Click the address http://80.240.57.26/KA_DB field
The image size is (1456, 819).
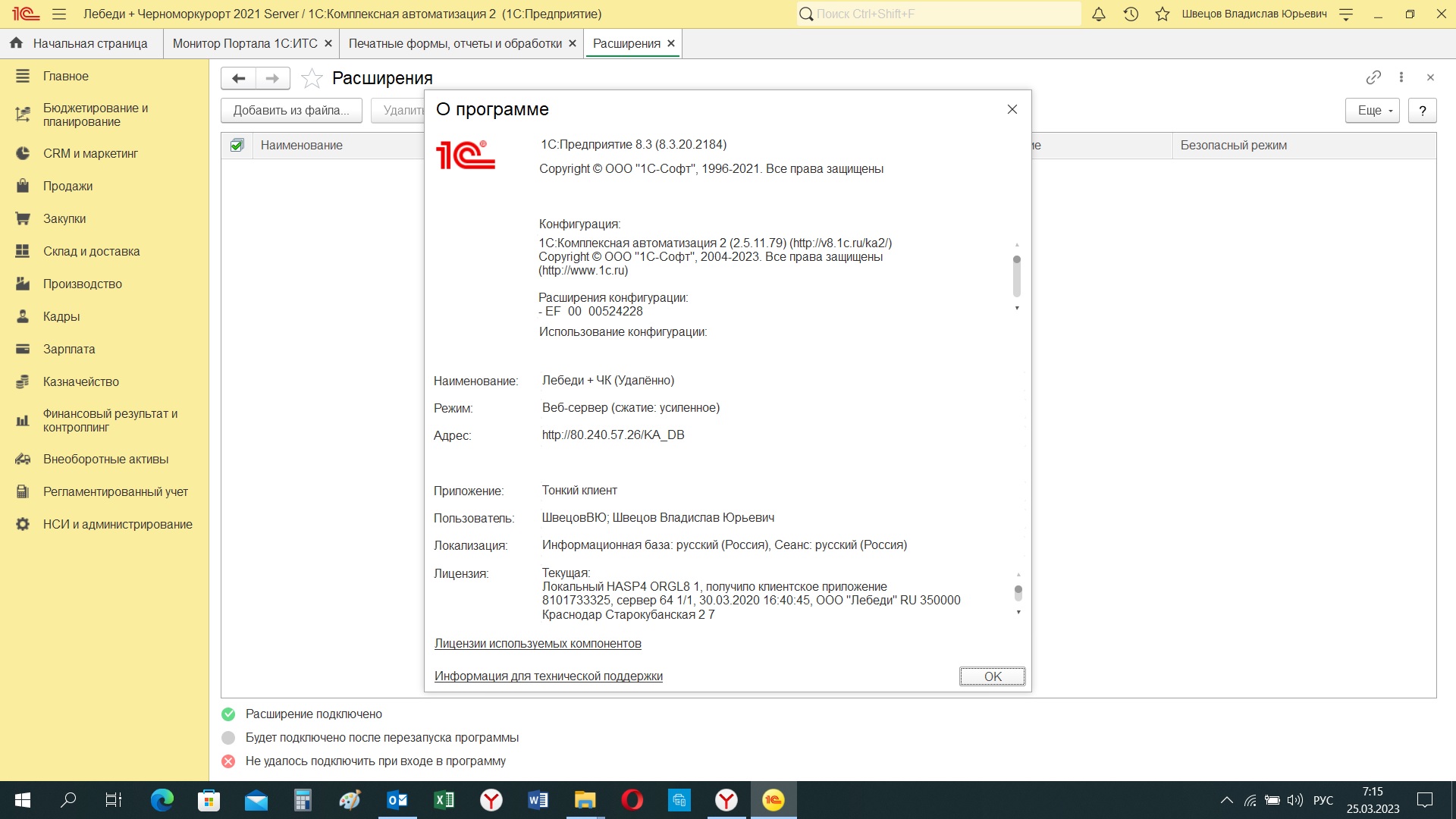point(613,435)
